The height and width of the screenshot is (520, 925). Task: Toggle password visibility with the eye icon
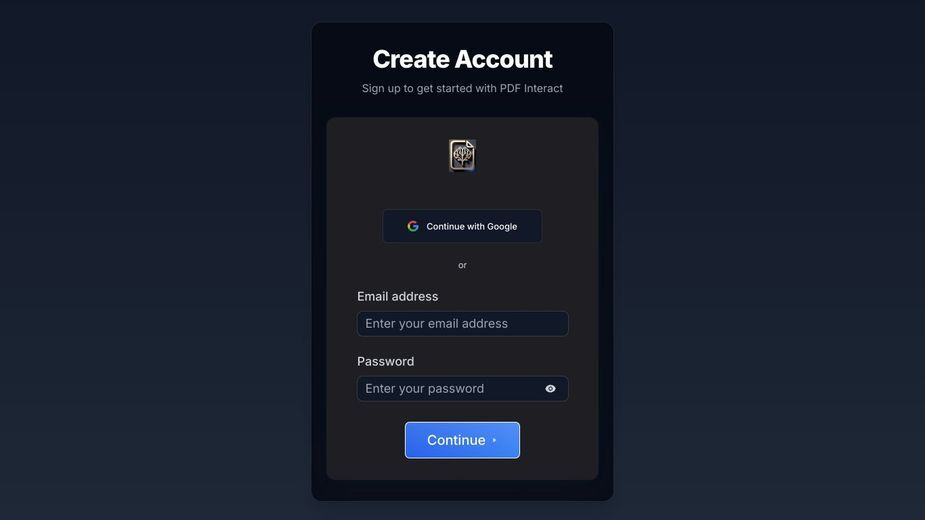[550, 388]
